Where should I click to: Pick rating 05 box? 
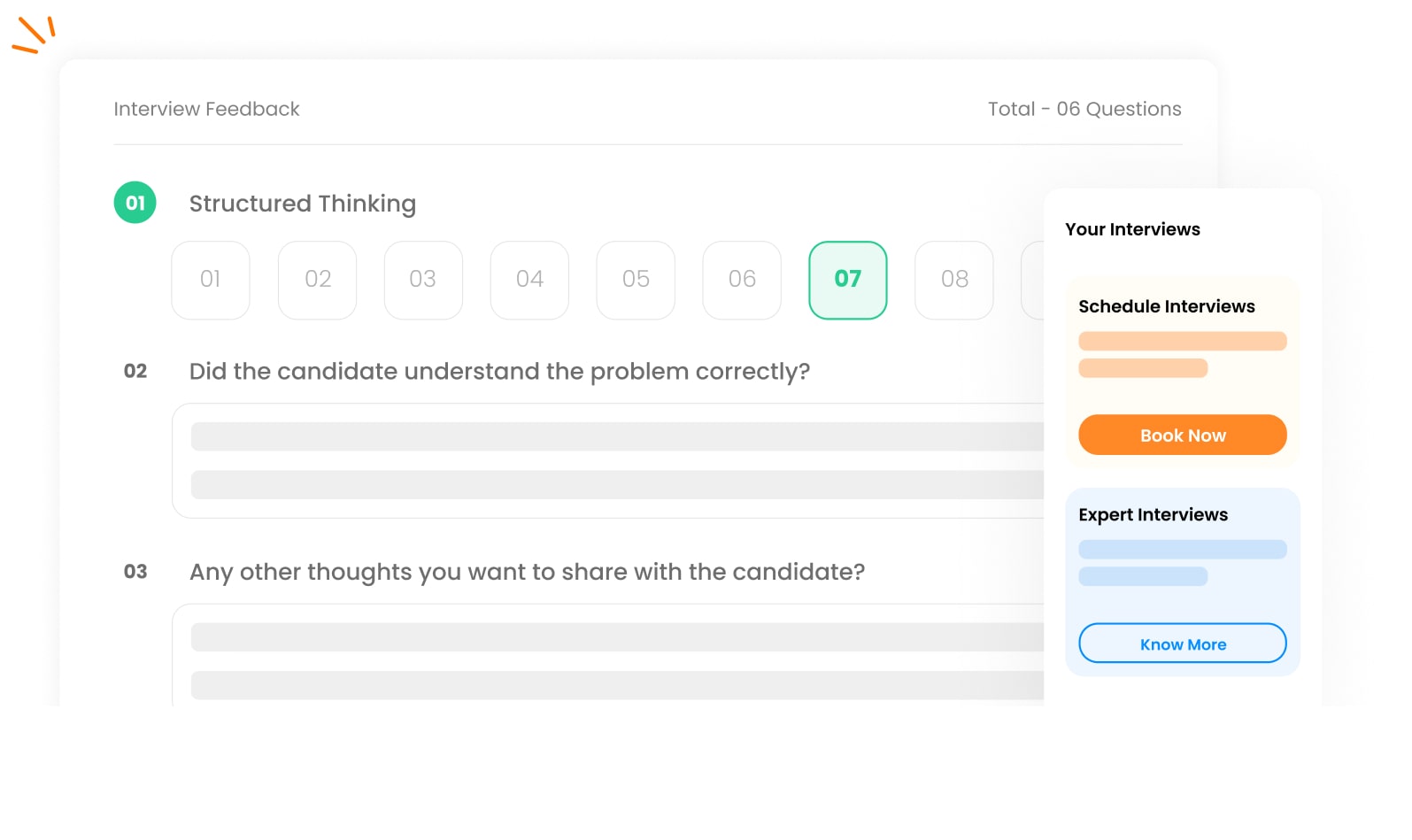(x=636, y=280)
